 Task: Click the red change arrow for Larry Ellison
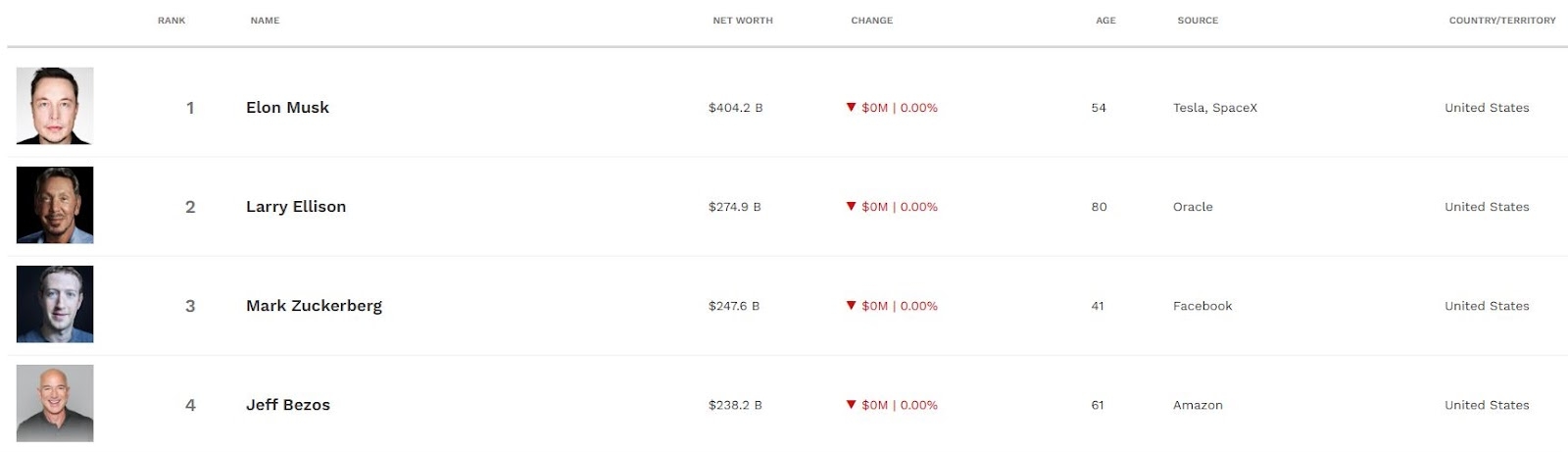click(851, 206)
